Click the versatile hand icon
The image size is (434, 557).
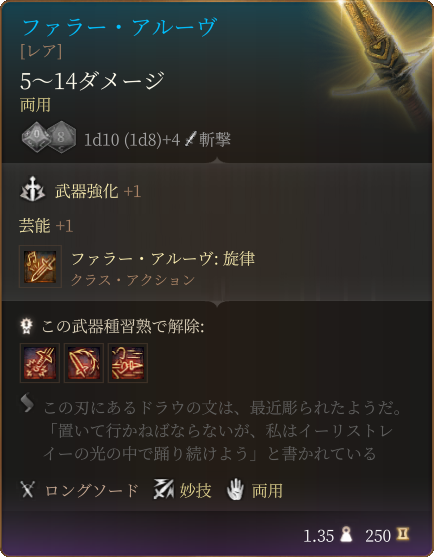(x=235, y=490)
